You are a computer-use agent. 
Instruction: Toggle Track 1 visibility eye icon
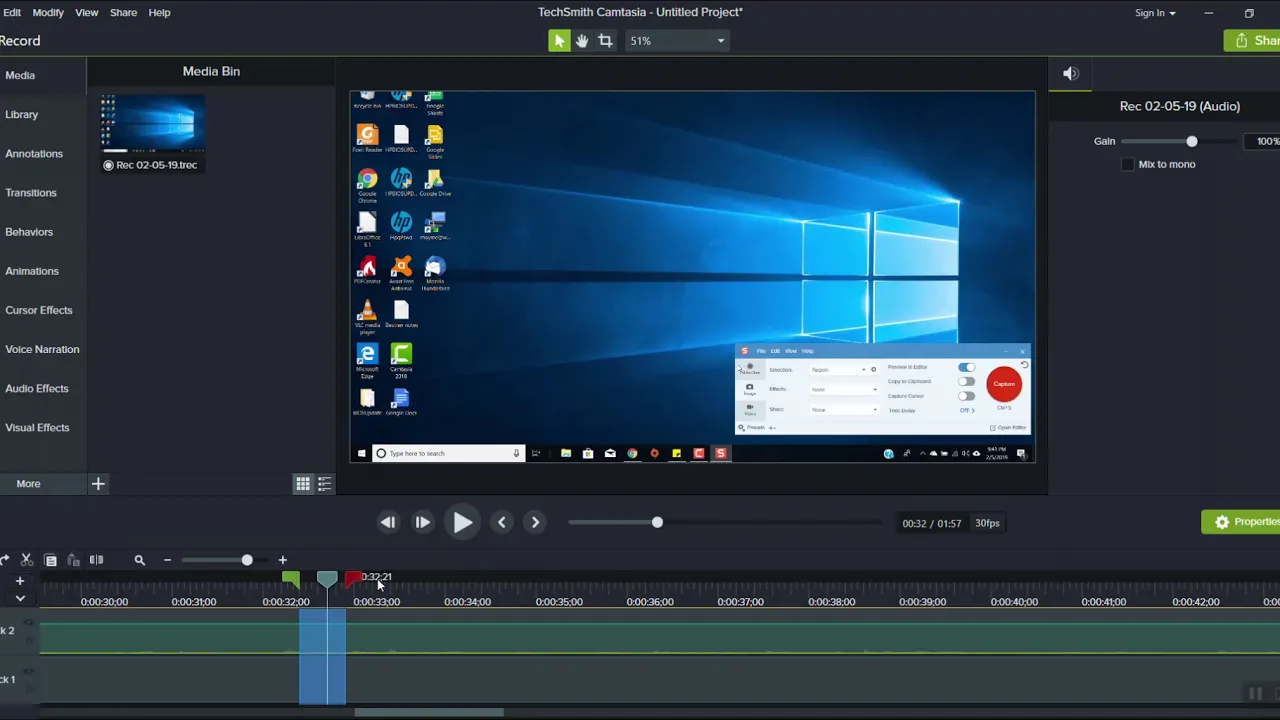pyautogui.click(x=29, y=673)
